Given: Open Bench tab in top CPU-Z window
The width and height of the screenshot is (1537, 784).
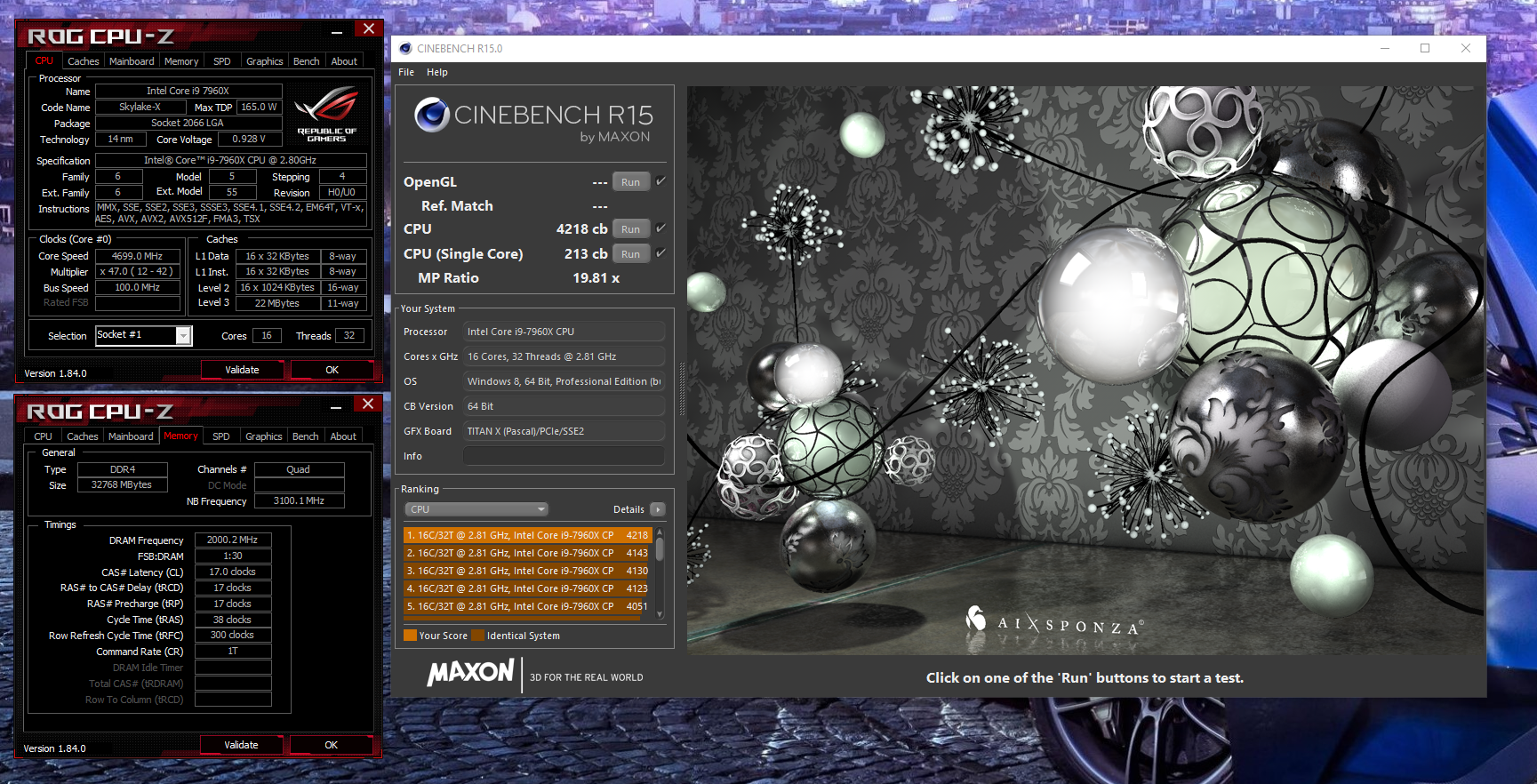Looking at the screenshot, I should click(x=306, y=61).
